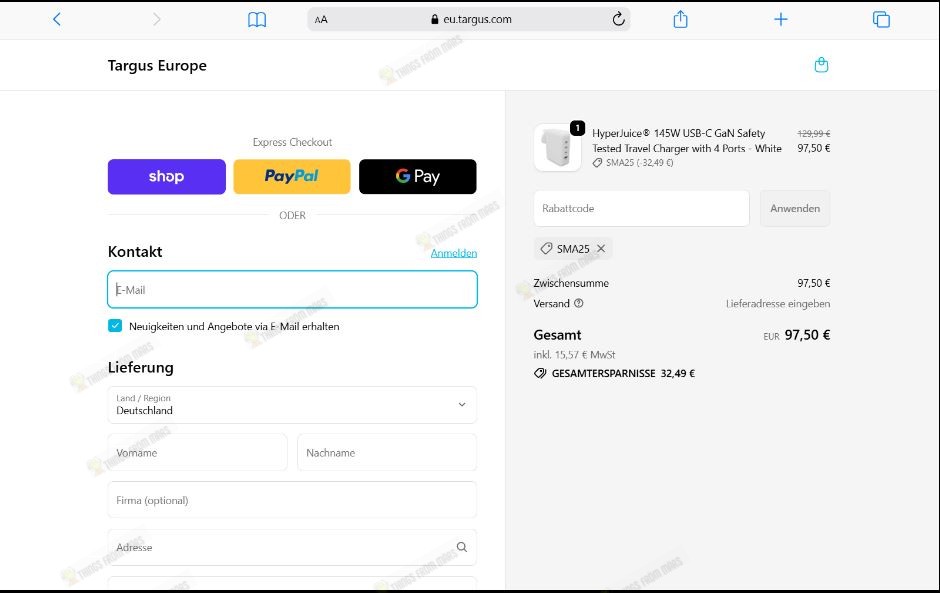Tap the Safari share icon

[680, 19]
